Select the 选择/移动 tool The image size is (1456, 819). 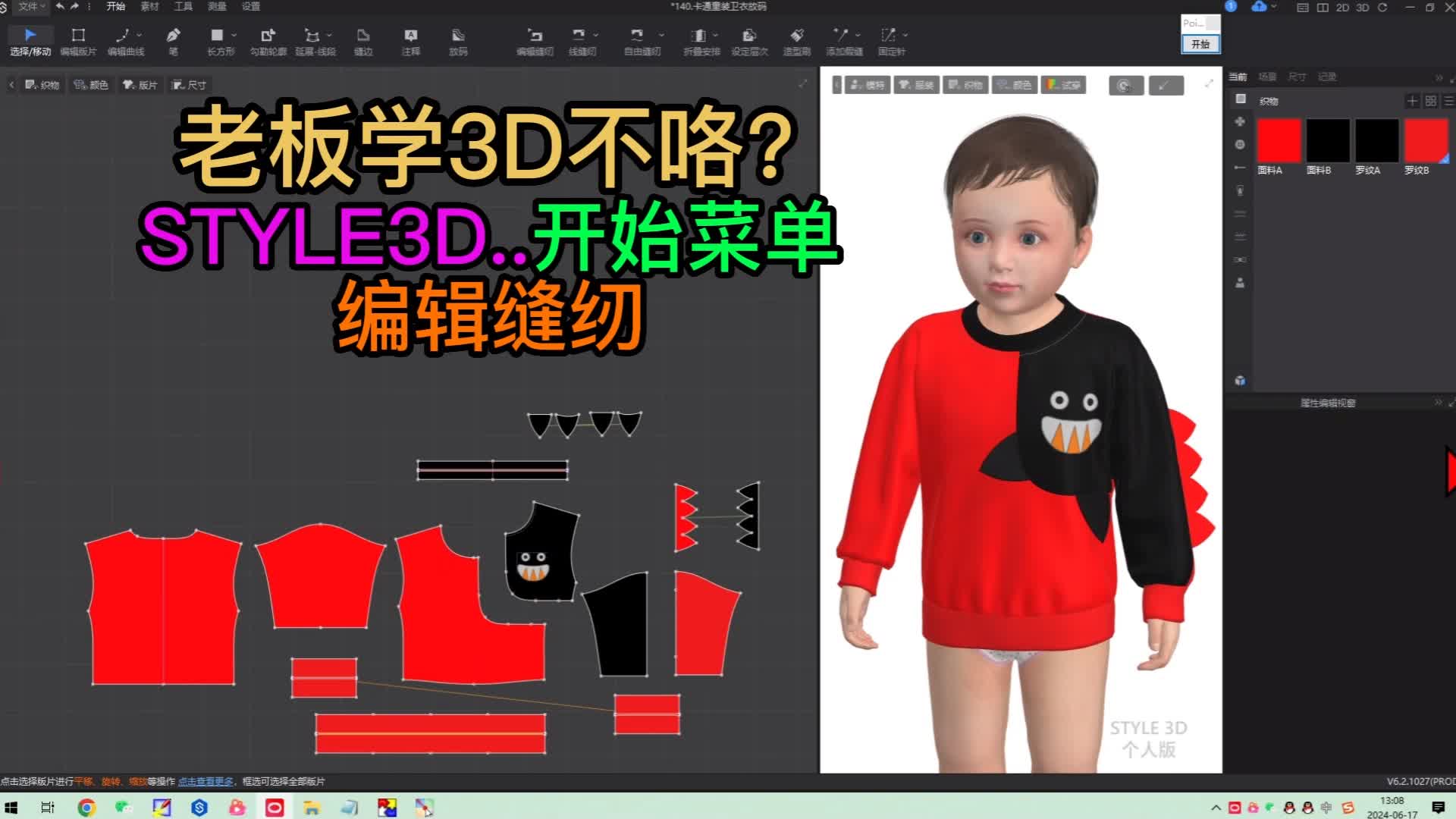tap(30, 42)
